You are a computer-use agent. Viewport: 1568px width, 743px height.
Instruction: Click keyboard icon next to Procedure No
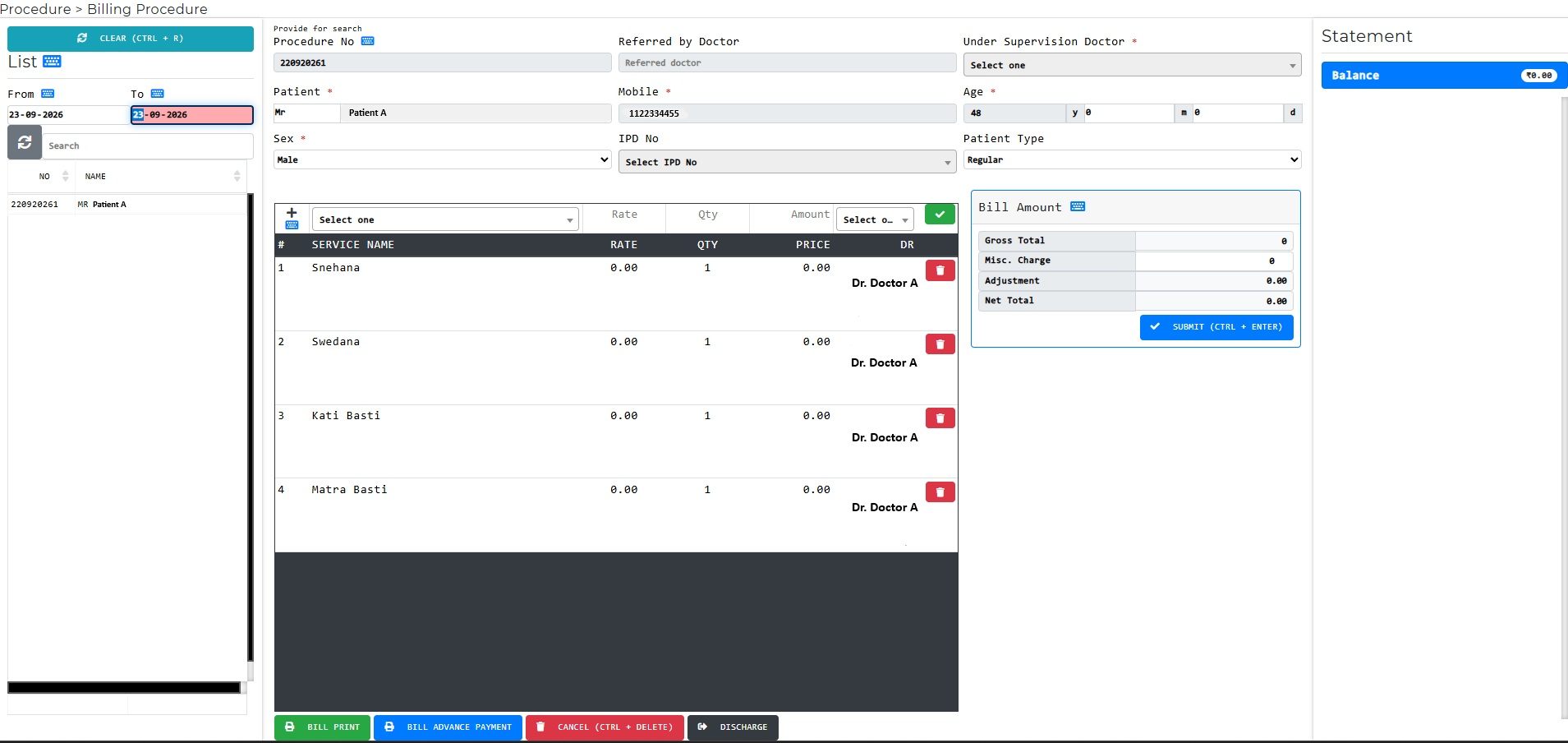coord(368,41)
